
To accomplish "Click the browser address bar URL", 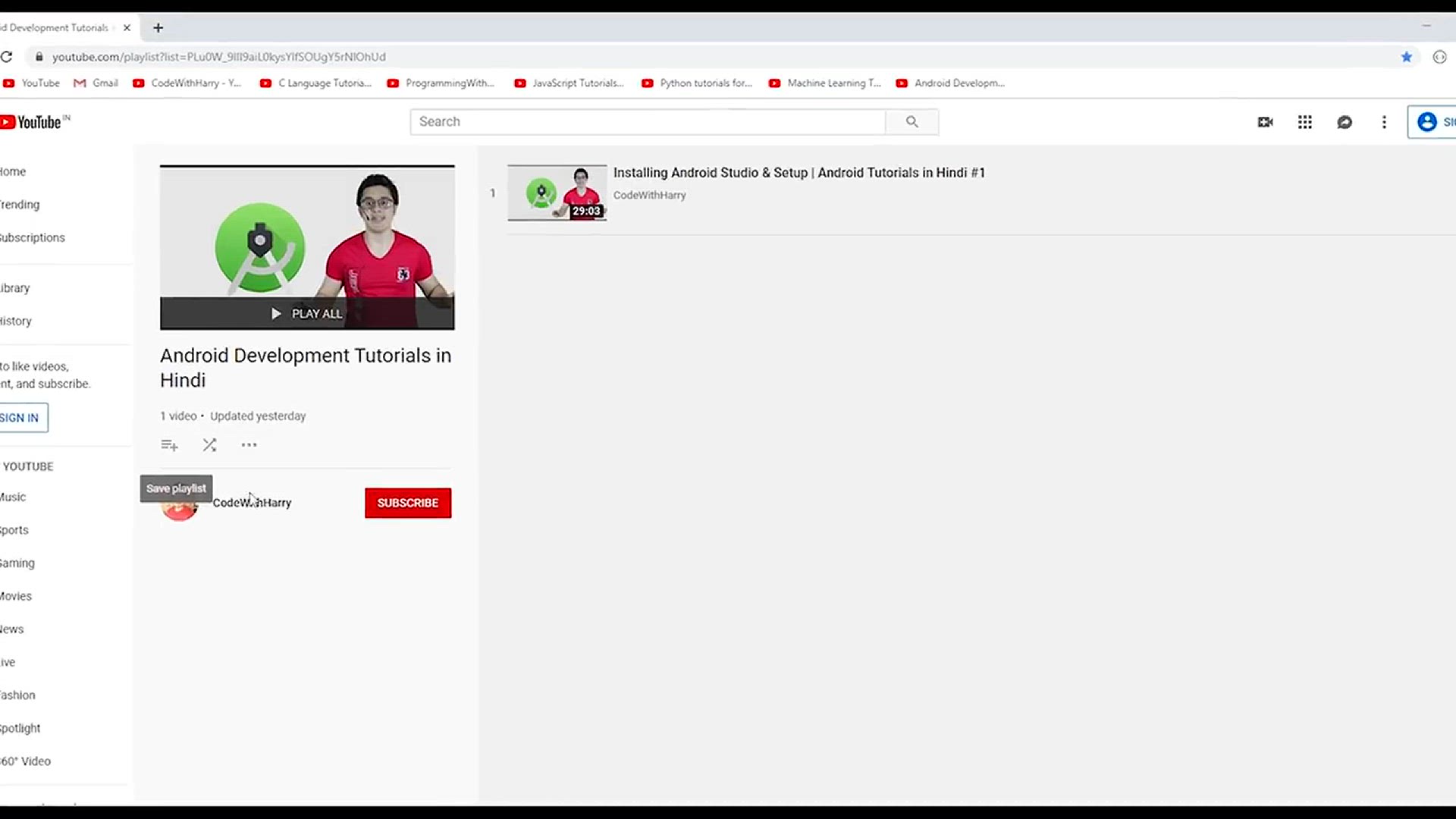I will click(x=218, y=57).
